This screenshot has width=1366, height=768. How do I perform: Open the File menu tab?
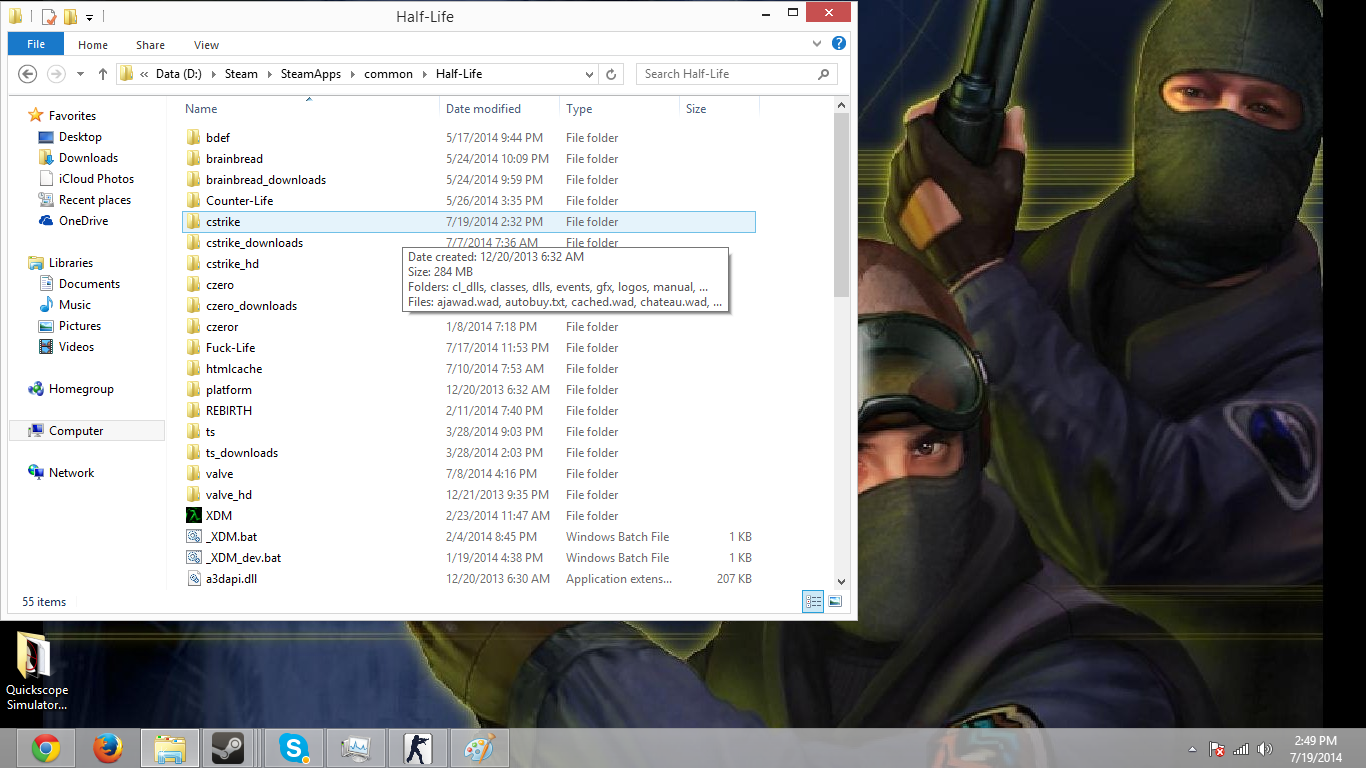pyautogui.click(x=36, y=44)
